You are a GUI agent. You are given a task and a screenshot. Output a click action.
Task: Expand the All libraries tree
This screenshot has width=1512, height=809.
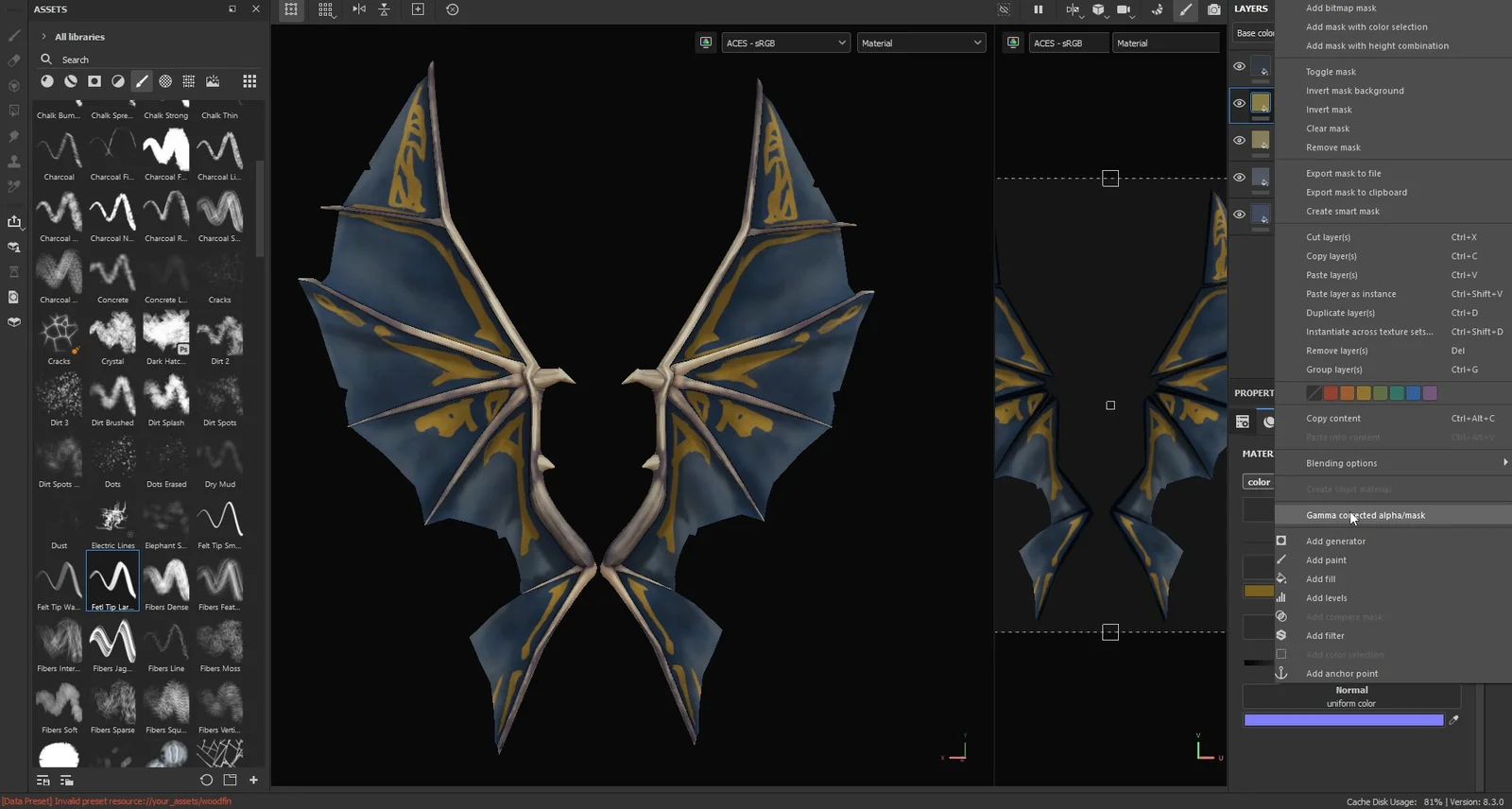pyautogui.click(x=43, y=37)
